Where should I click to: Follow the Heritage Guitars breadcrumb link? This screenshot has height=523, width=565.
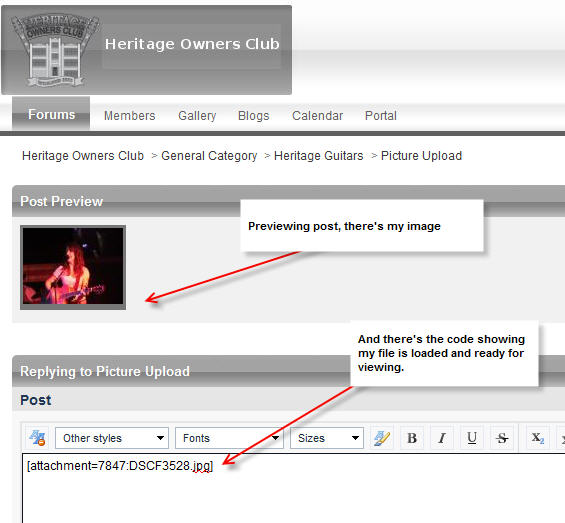[x=319, y=156]
